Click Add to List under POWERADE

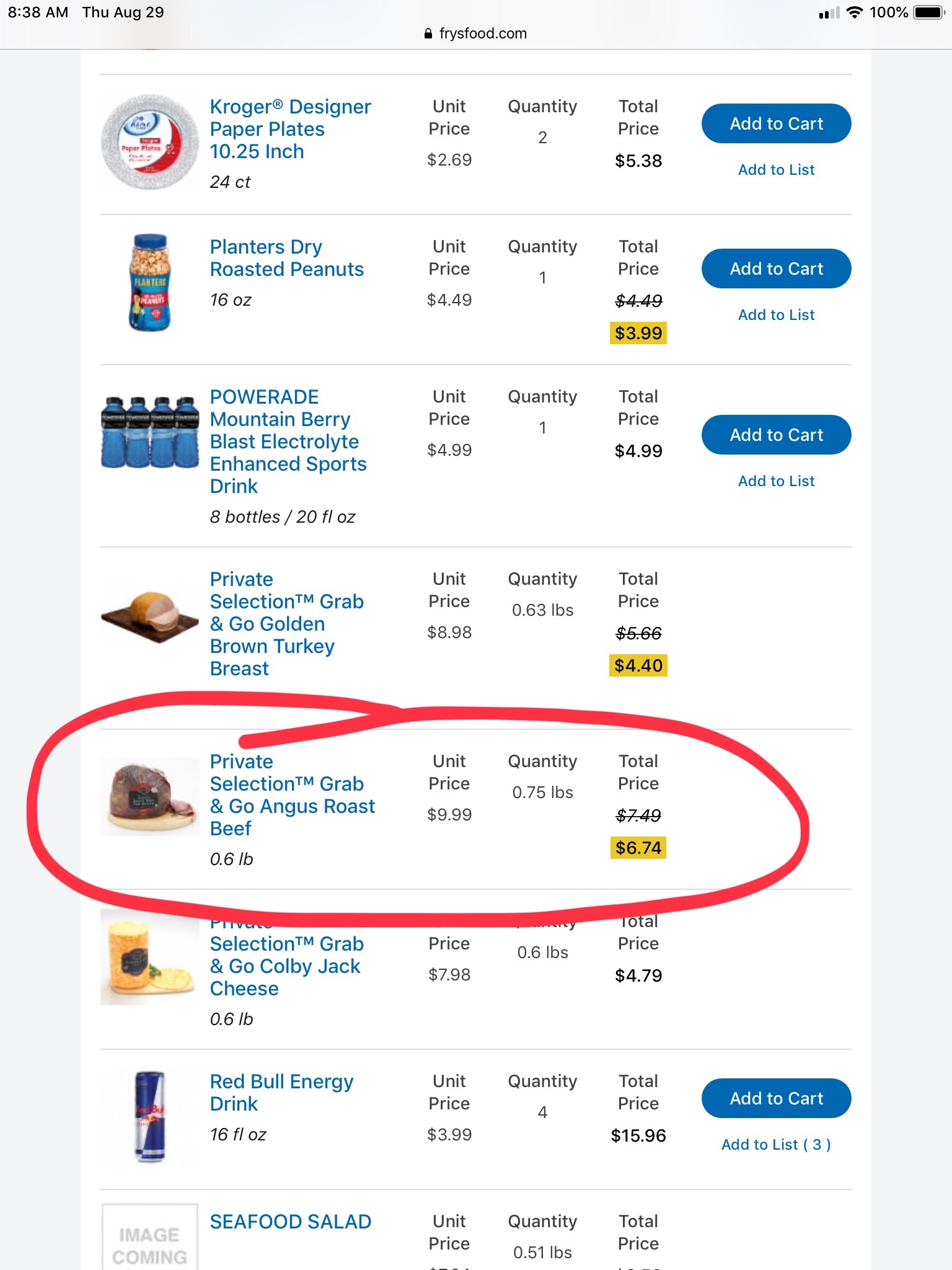click(776, 481)
